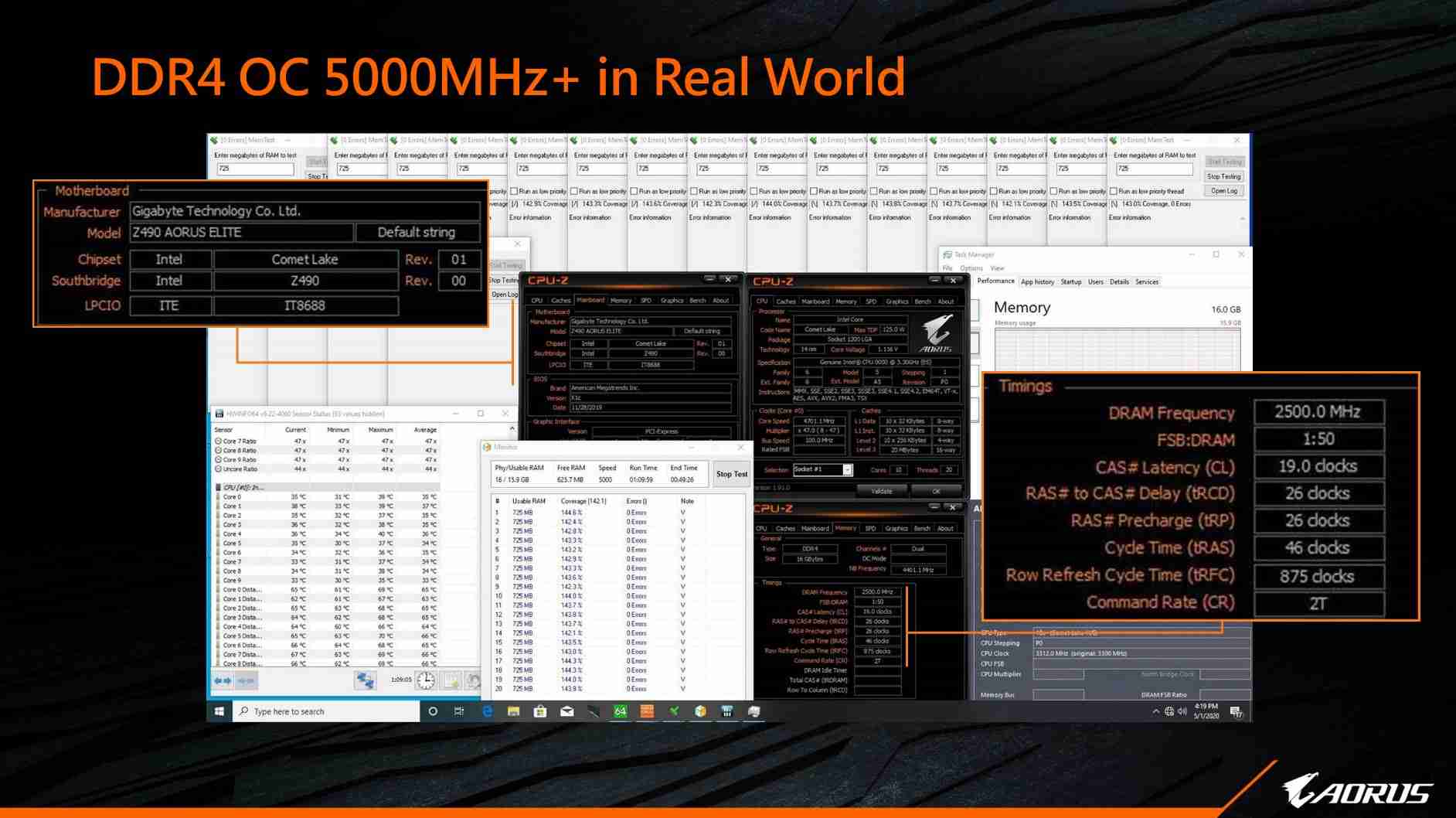Switch to Task Manager's Services tab
Screen dimensions: 1456x818
click(x=1147, y=282)
